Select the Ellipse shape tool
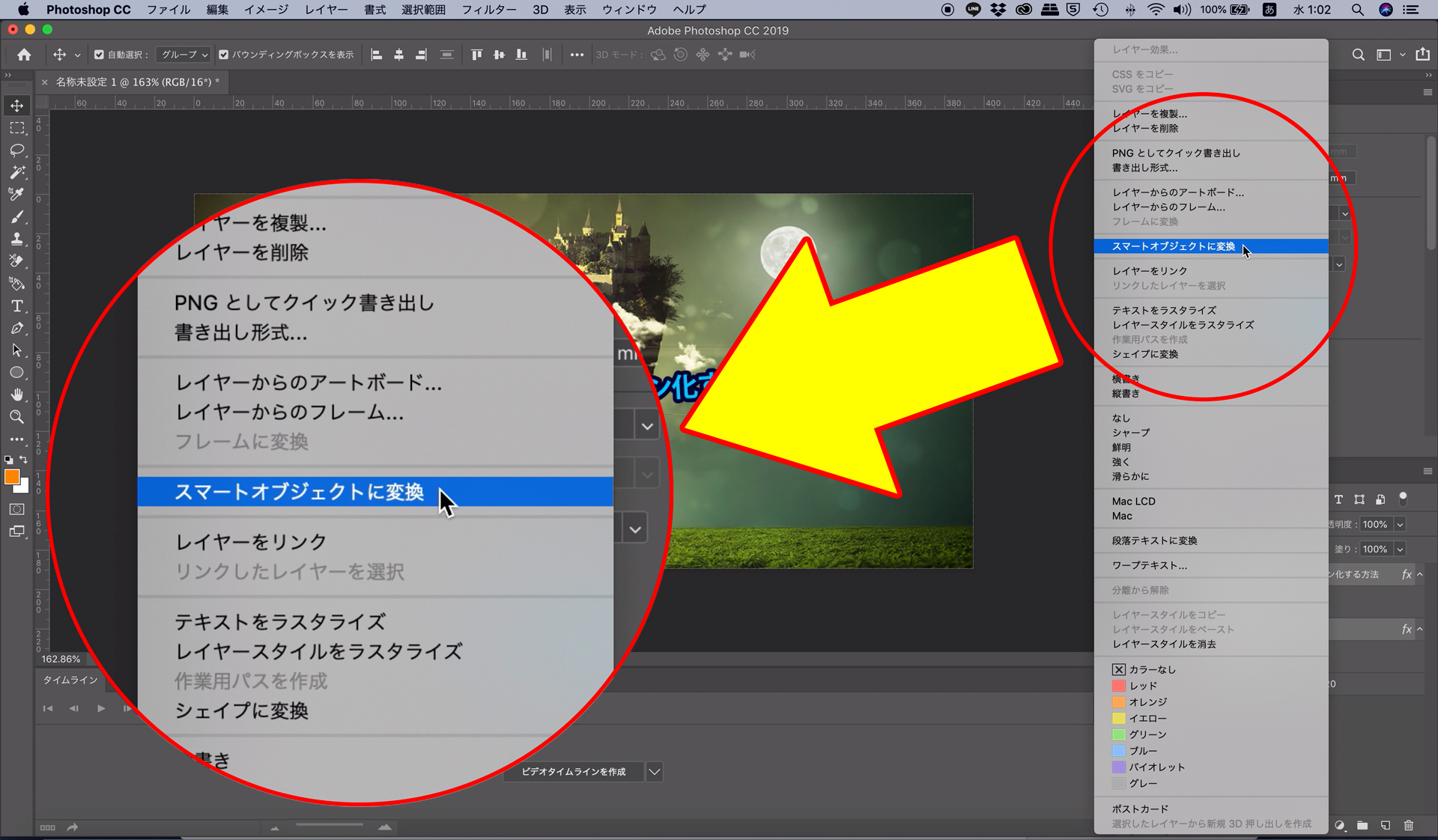Image resolution: width=1438 pixels, height=840 pixels. point(16,373)
